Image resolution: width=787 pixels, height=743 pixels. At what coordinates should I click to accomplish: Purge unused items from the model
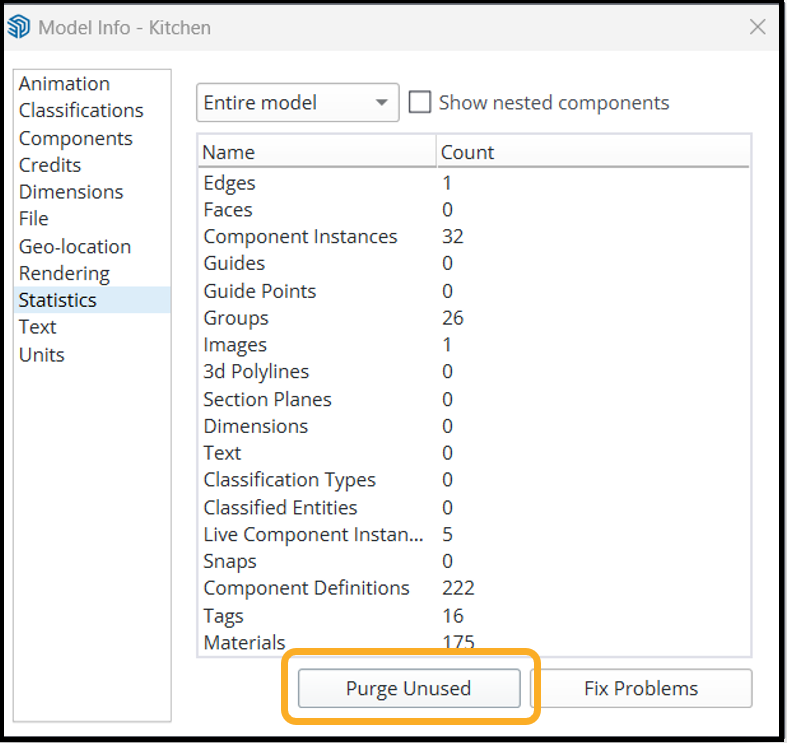tap(408, 688)
